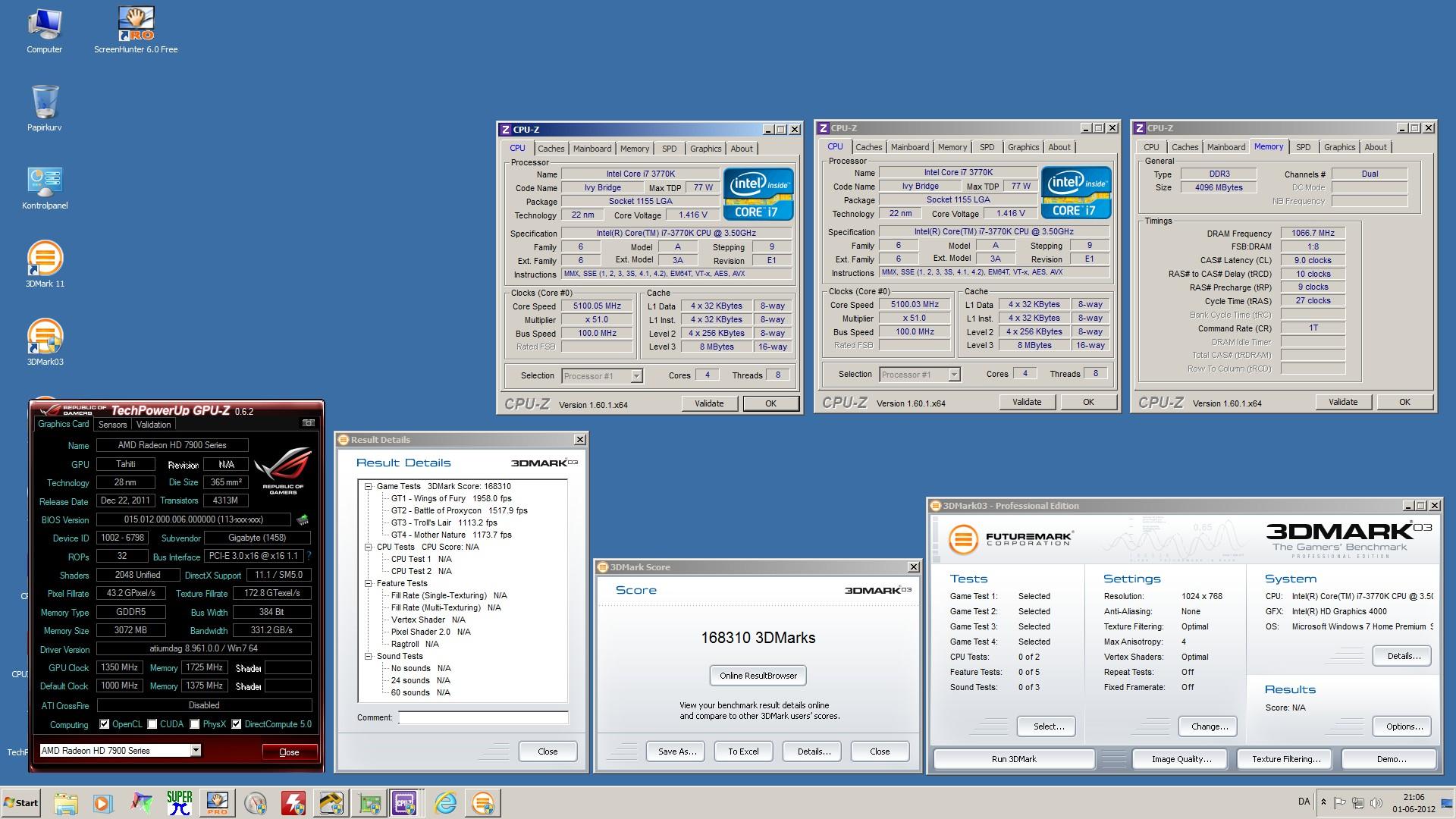
Task: Click the yellow scanner taskbar icon
Action: pyautogui.click(x=331, y=803)
